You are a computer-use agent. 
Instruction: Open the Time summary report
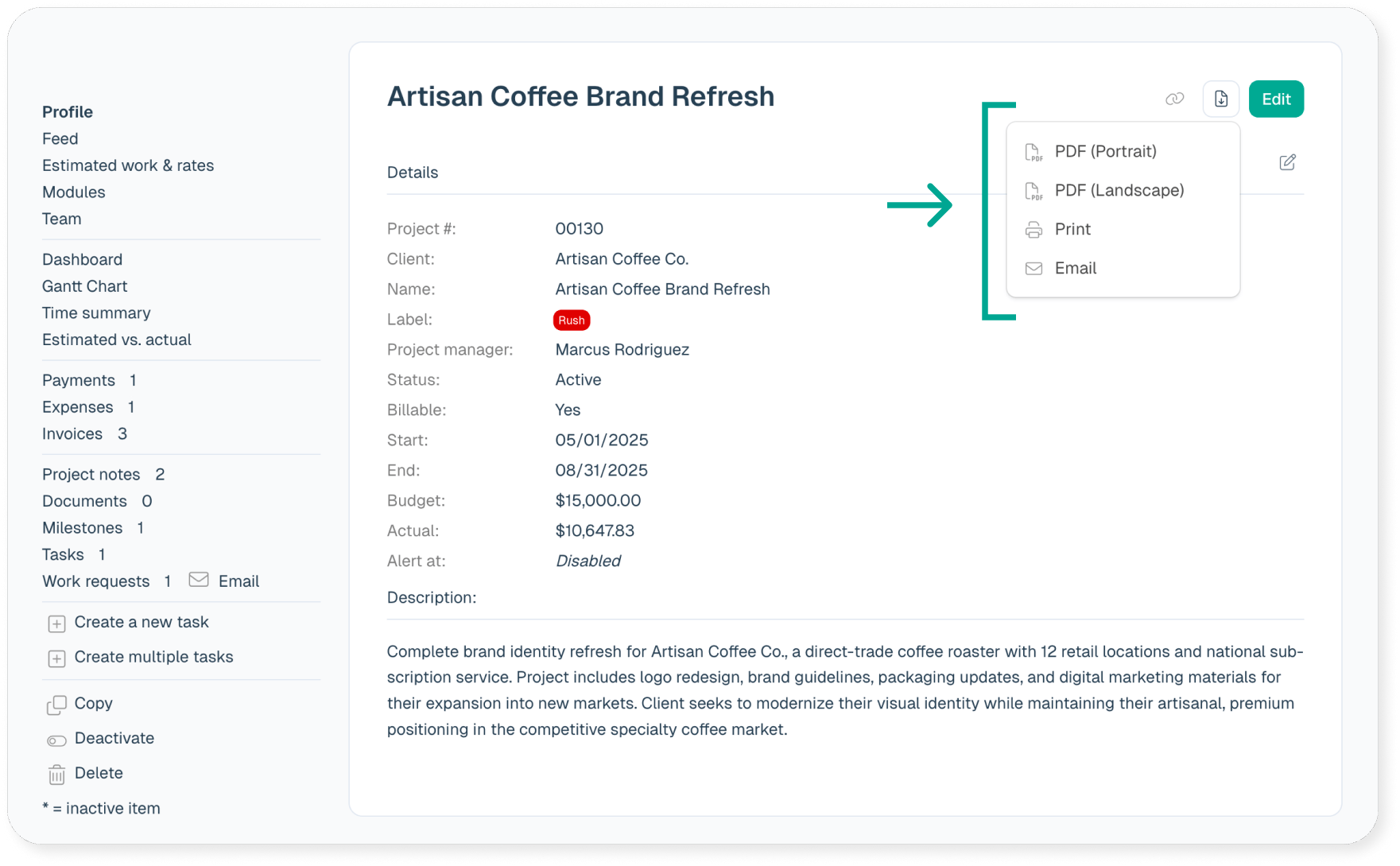(96, 313)
